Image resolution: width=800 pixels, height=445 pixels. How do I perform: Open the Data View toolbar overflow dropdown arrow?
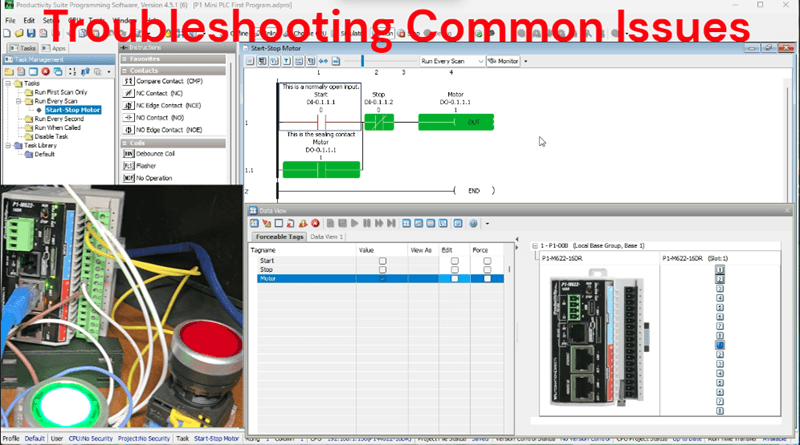[487, 224]
